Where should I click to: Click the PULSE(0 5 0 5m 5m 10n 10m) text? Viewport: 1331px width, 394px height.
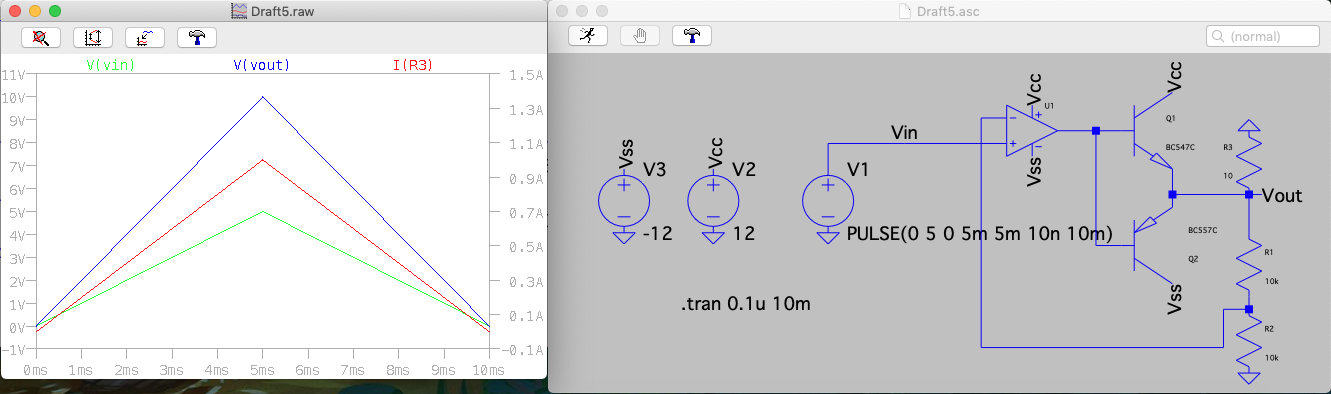coord(980,235)
